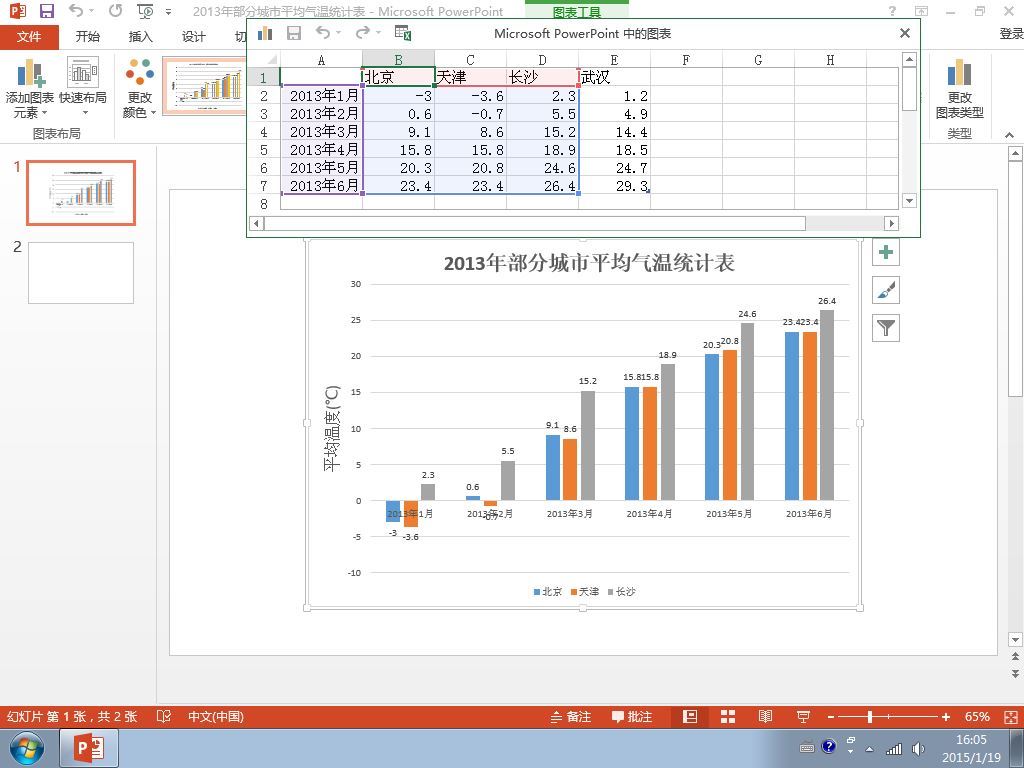Open the Undo history dropdown arrow in PowerPoint
This screenshot has width=1024, height=768.
pos(91,12)
